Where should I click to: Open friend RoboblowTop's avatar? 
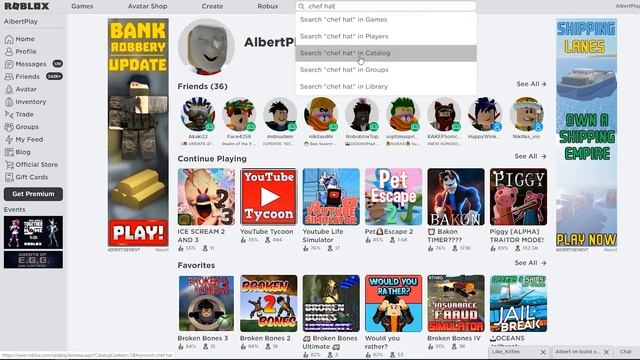point(362,114)
